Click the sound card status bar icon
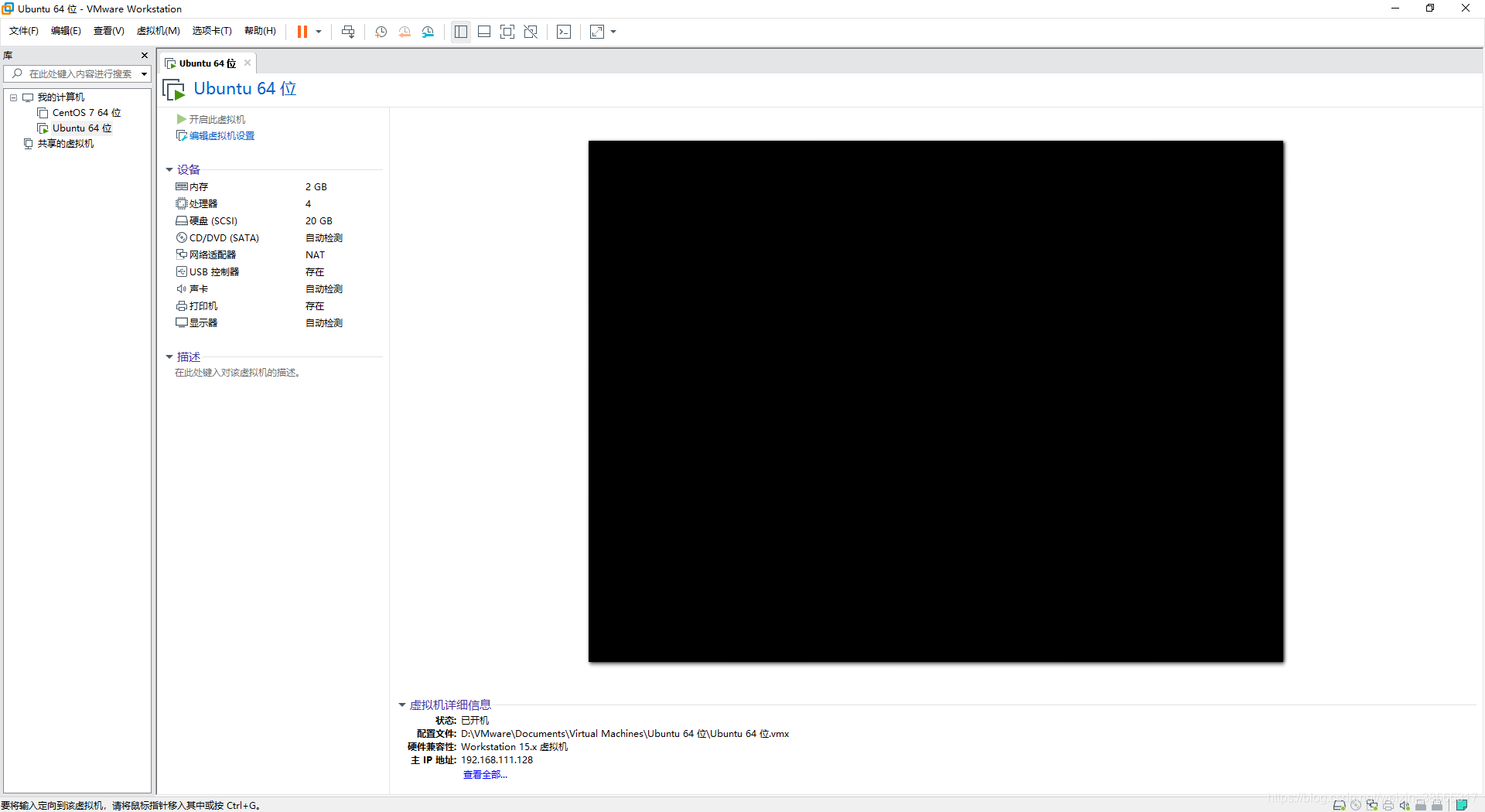1485x812 pixels. click(1405, 805)
